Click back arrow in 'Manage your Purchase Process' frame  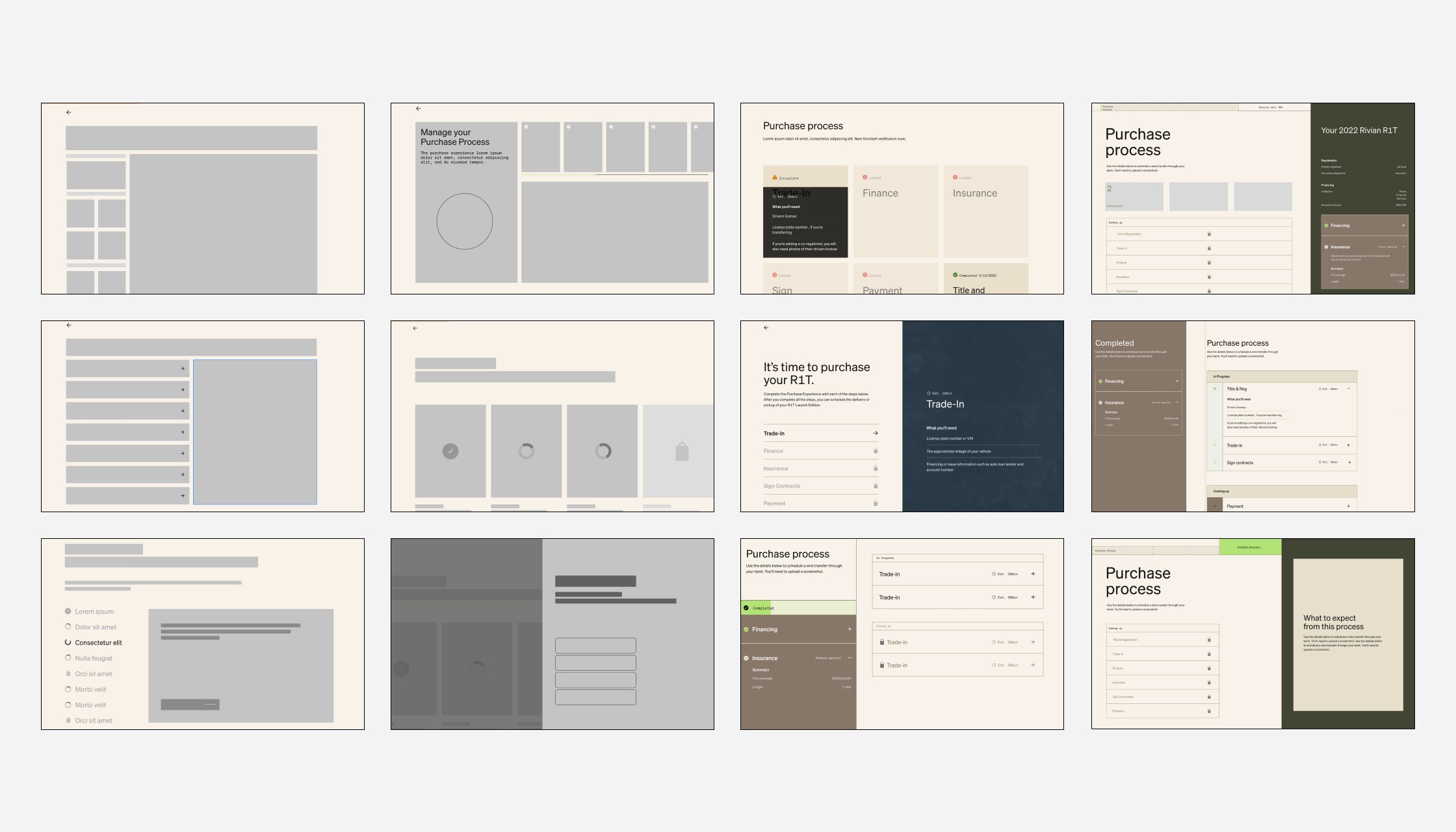(x=418, y=109)
